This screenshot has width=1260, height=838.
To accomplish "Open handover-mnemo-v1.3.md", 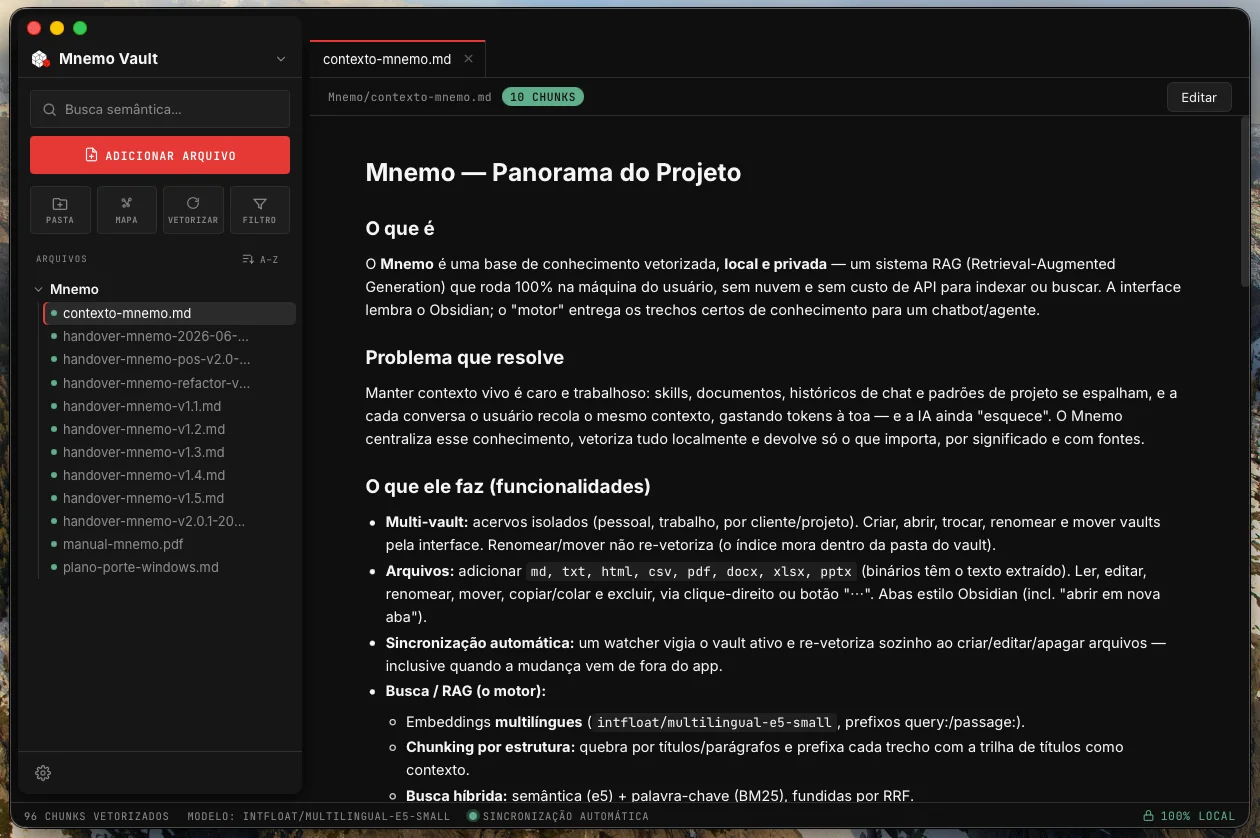I will click(170, 452).
